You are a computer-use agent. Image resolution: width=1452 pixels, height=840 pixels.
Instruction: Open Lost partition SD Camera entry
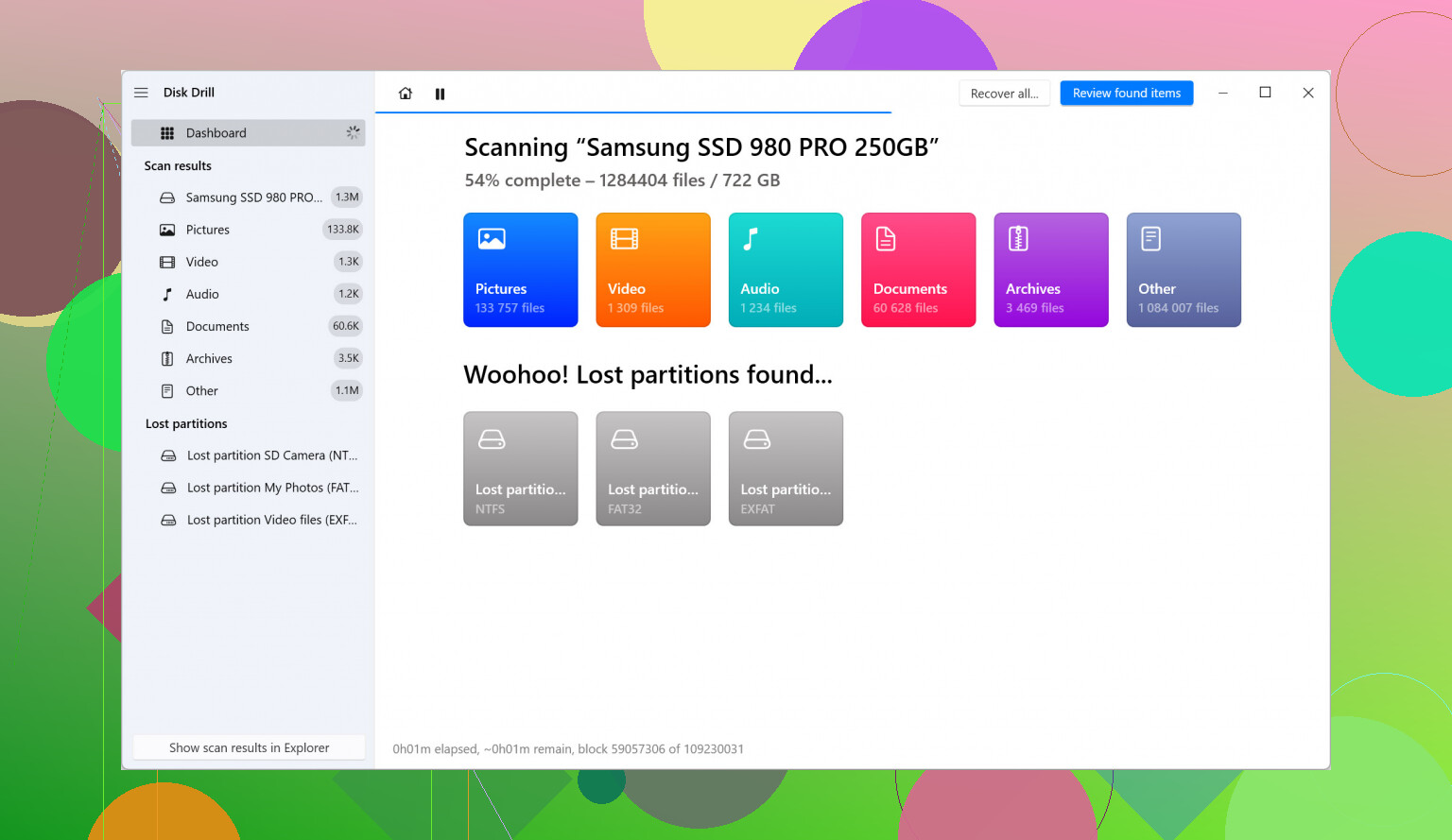(271, 455)
